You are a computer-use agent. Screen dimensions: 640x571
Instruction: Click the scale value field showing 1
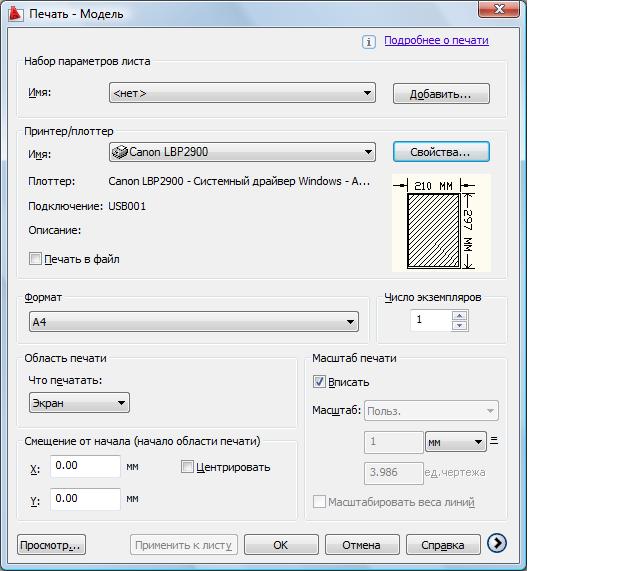393,442
